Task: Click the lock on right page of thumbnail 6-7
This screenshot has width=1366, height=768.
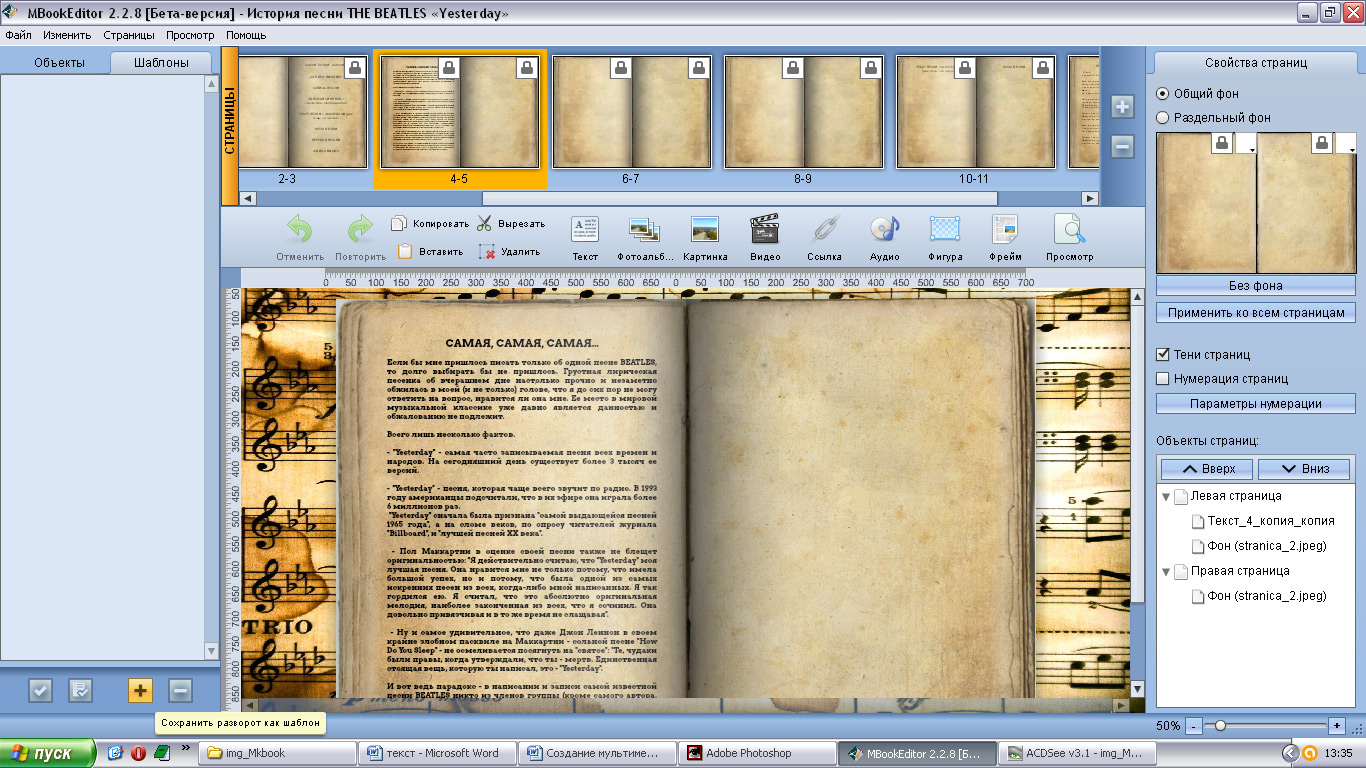Action: (699, 68)
